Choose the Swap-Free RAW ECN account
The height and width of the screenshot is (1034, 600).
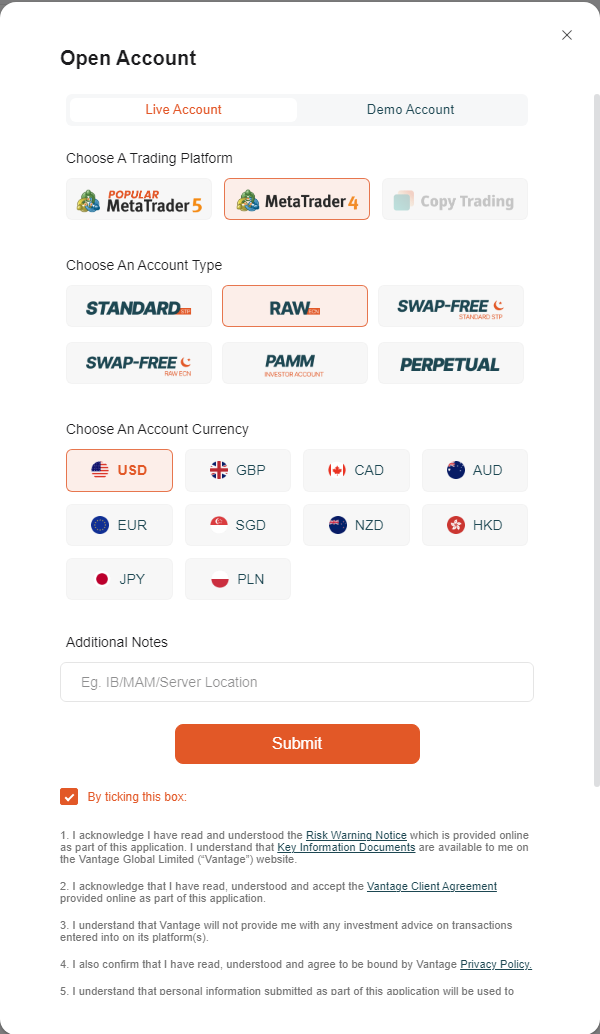coord(139,363)
